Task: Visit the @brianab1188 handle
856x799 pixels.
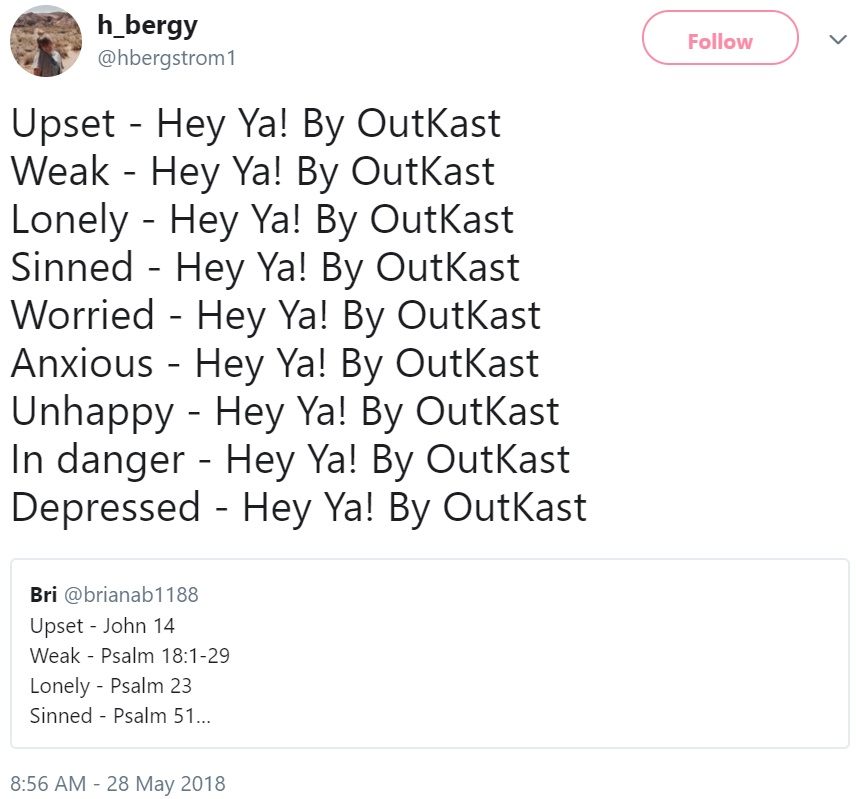Action: point(131,595)
